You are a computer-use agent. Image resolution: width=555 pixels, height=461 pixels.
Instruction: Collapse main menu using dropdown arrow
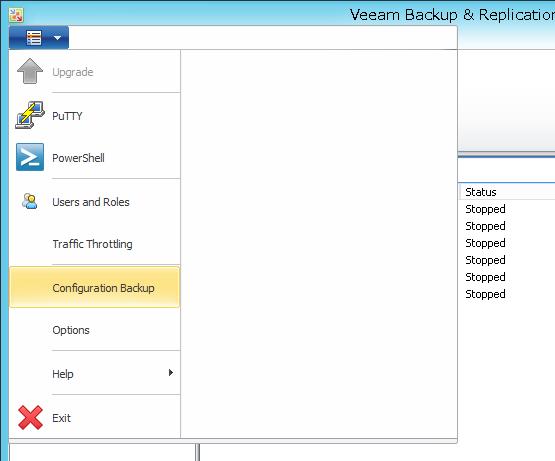(57, 38)
